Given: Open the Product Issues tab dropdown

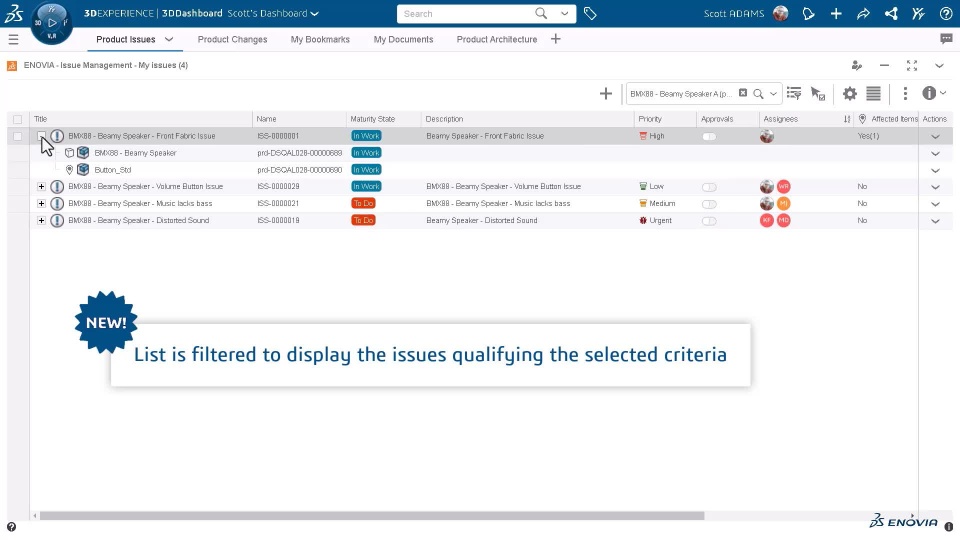Looking at the screenshot, I should (x=169, y=39).
